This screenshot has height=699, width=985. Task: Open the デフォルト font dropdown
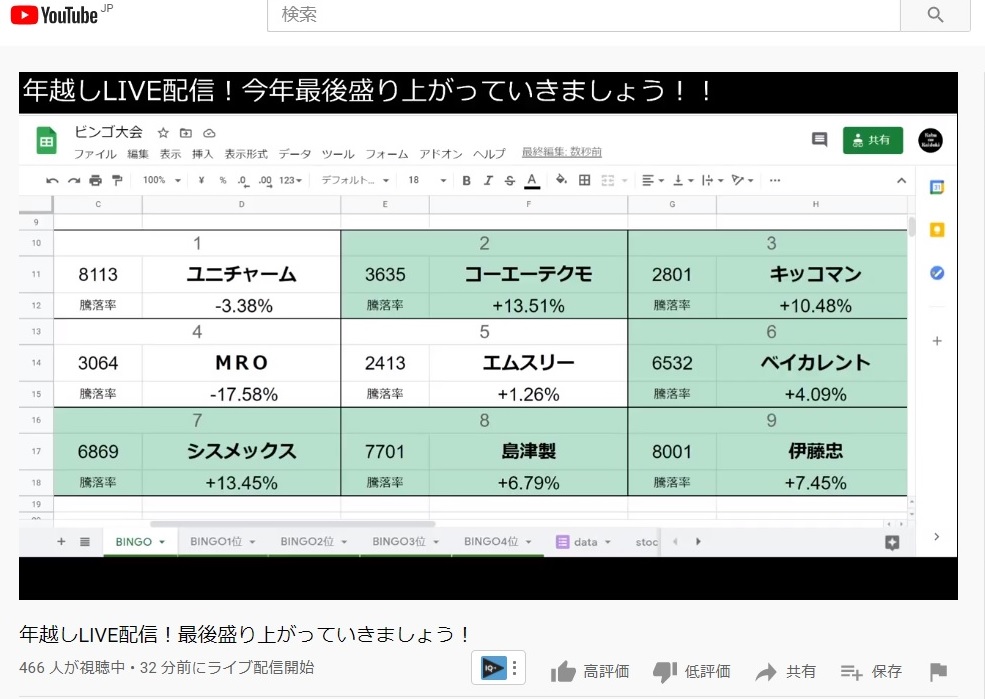pyautogui.click(x=355, y=180)
